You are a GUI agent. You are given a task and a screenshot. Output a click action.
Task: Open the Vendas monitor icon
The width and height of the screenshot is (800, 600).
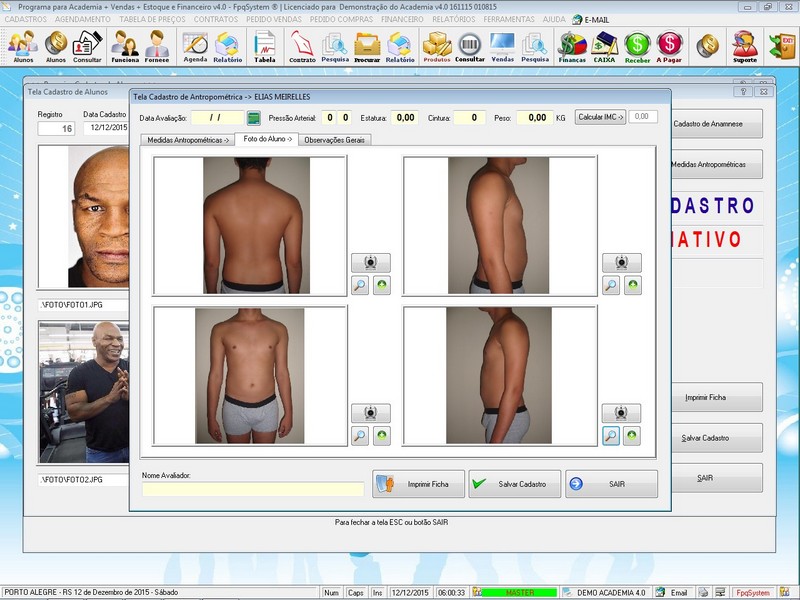(503, 46)
